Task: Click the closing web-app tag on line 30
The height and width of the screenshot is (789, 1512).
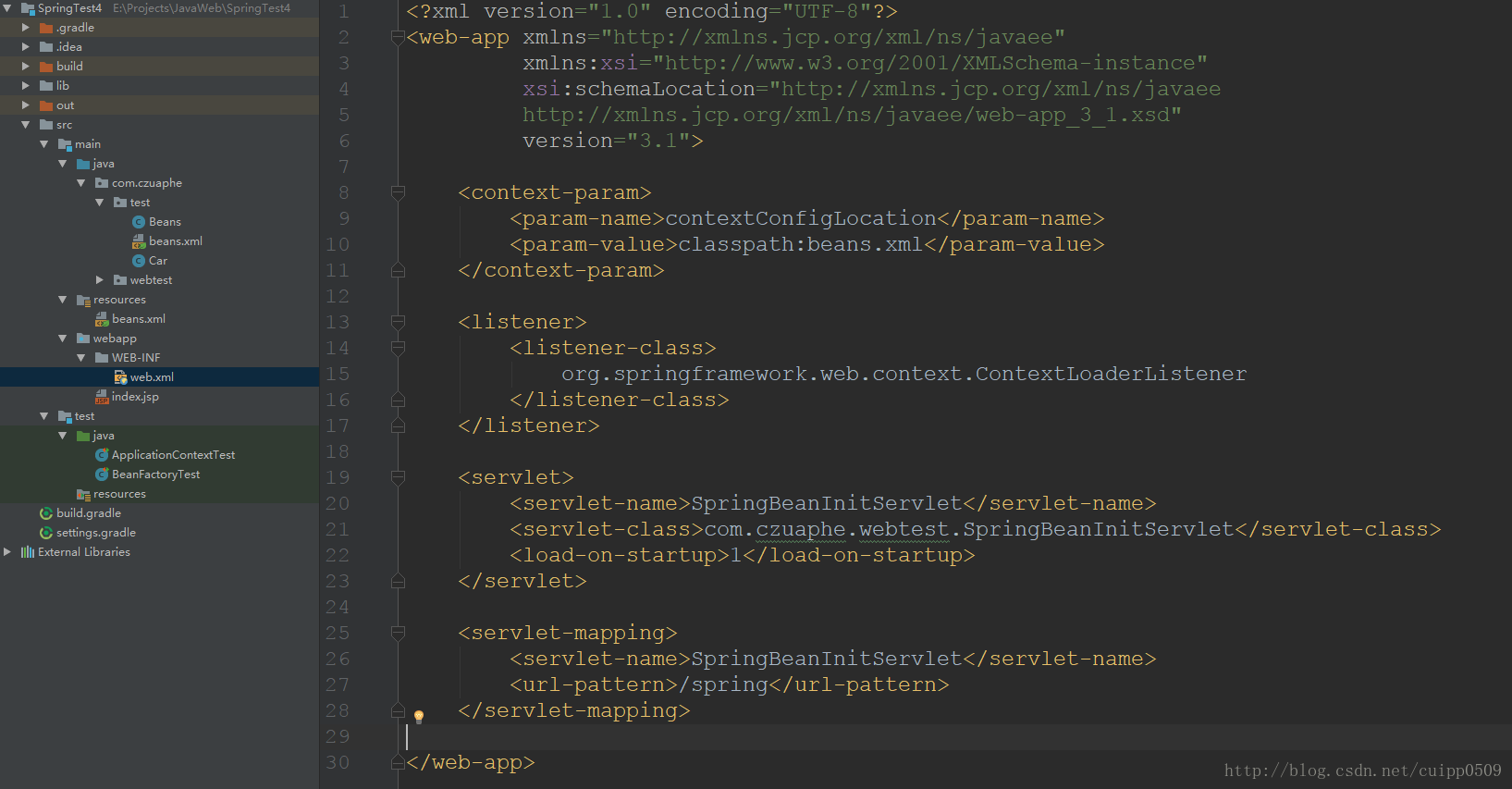Action: pos(471,763)
